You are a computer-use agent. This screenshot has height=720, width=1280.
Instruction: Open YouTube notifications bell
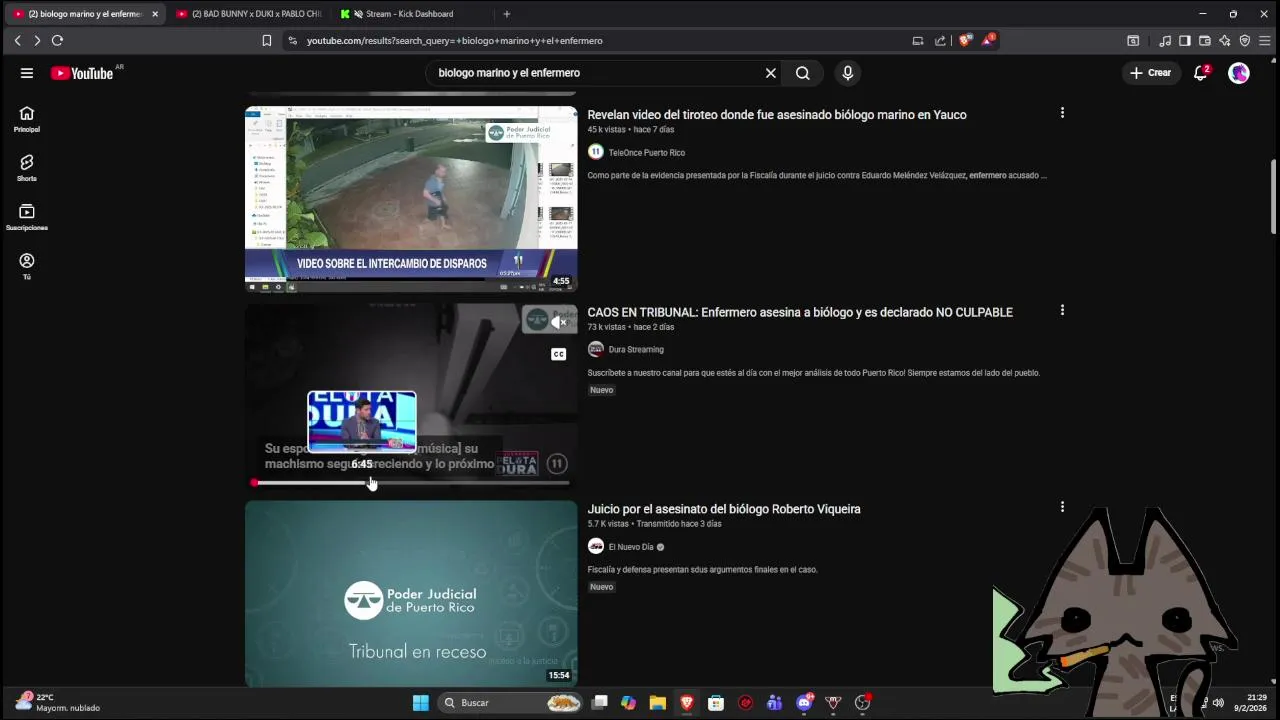tap(1201, 73)
